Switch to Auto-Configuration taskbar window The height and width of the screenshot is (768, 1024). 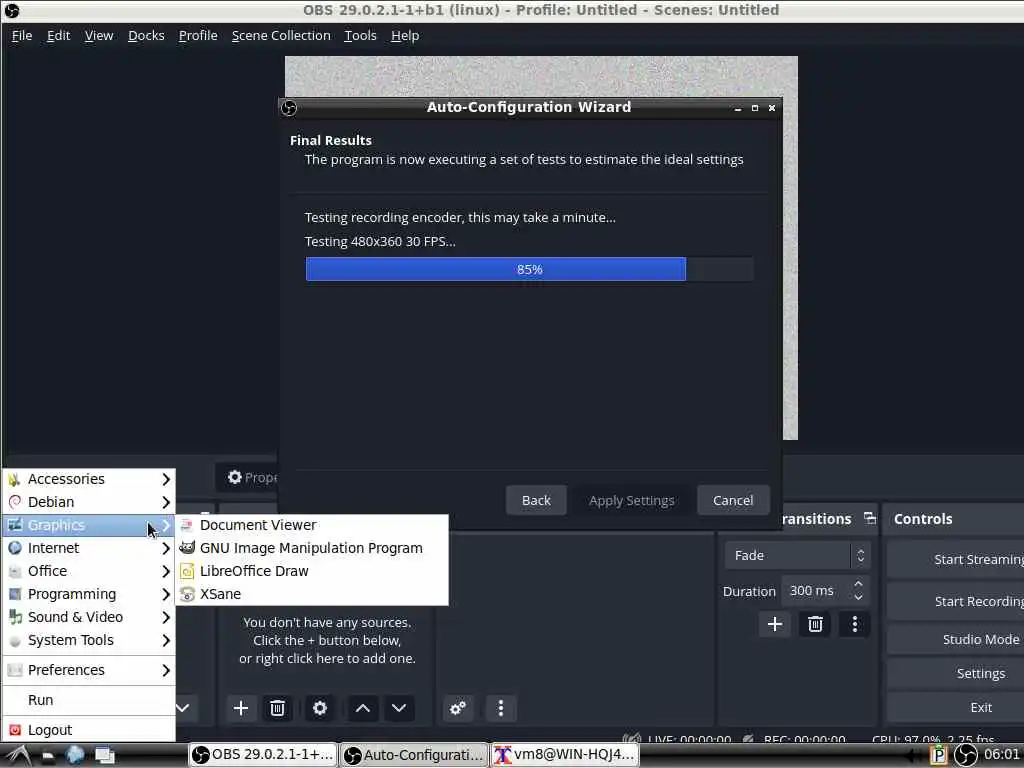pyautogui.click(x=415, y=755)
